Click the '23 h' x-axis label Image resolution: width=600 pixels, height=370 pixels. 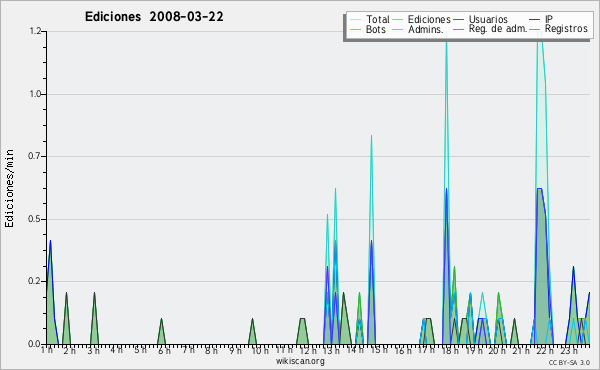[x=569, y=350]
